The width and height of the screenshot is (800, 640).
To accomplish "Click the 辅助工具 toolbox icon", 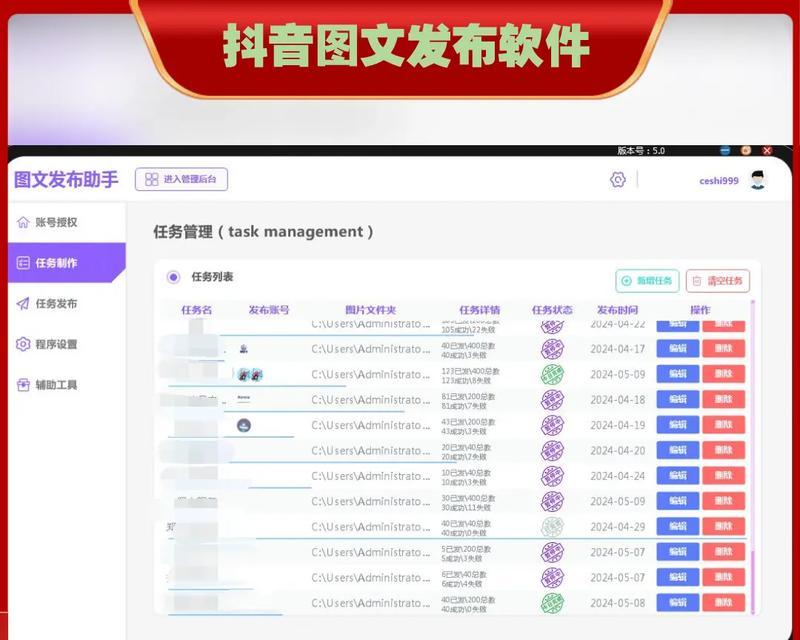I will click(23, 385).
